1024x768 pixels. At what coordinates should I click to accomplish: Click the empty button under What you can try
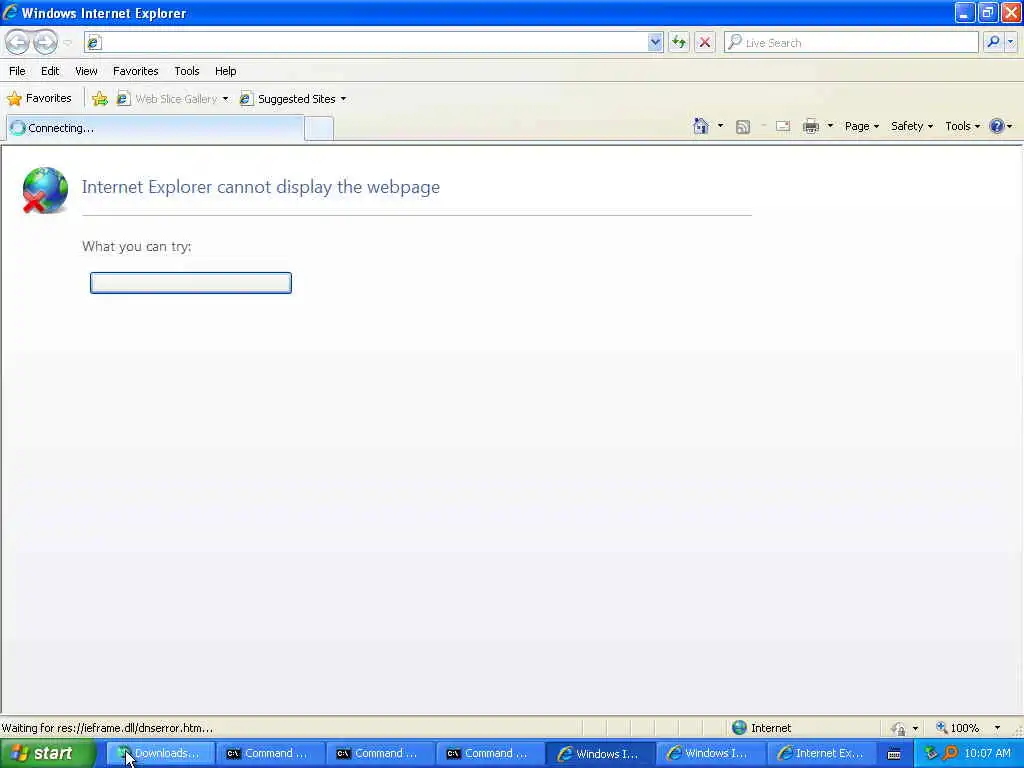point(191,283)
